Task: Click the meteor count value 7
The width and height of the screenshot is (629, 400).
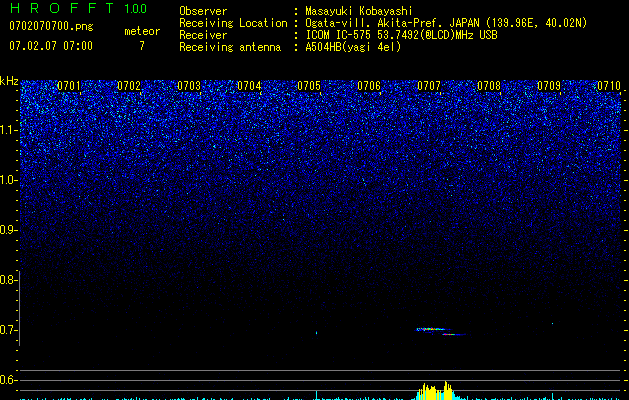Action: (141, 46)
